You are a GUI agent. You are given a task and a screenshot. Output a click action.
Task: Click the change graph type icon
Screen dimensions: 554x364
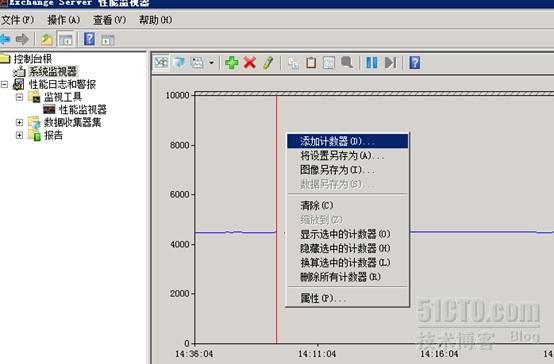pos(197,63)
